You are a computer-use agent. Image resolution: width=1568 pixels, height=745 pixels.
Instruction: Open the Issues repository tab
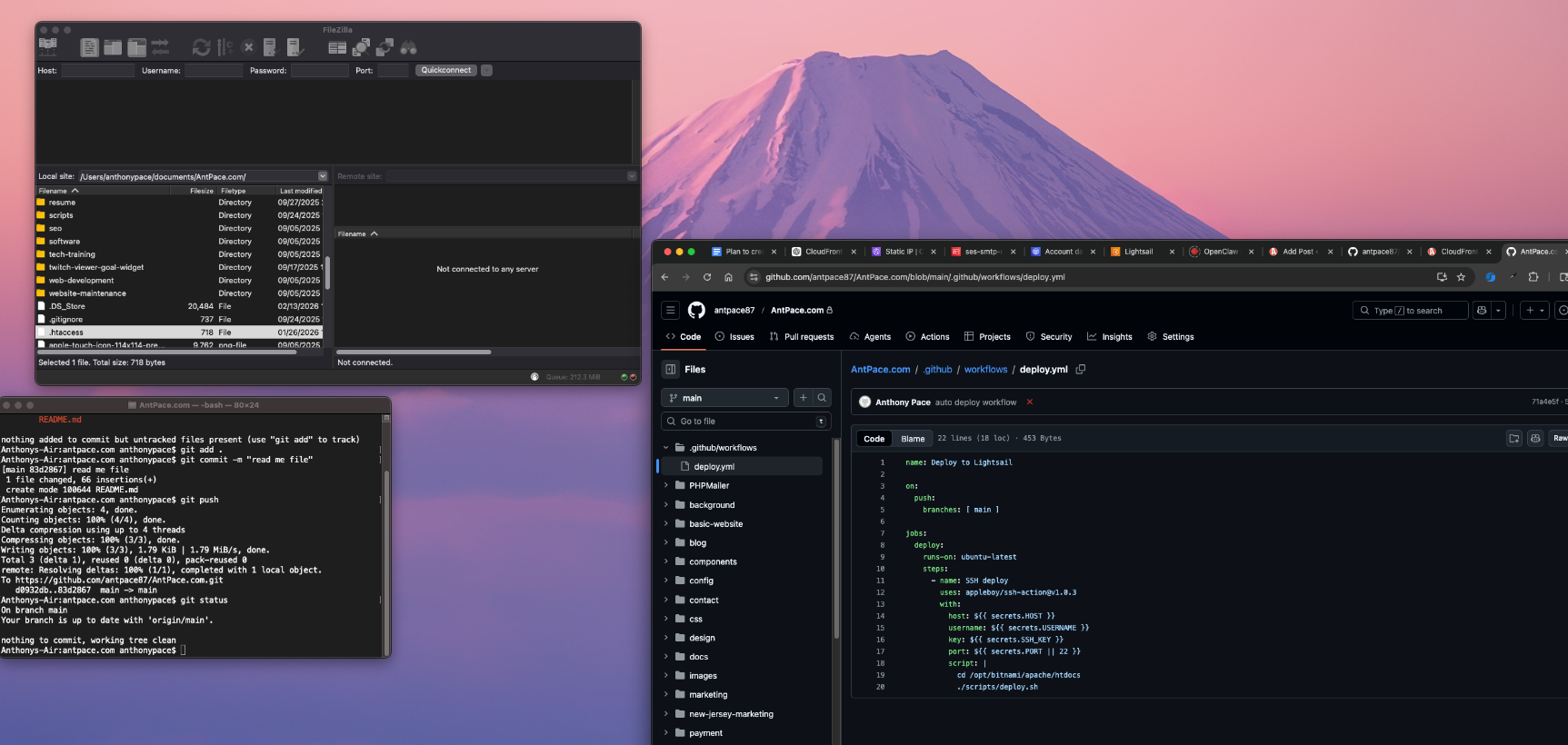pos(734,337)
